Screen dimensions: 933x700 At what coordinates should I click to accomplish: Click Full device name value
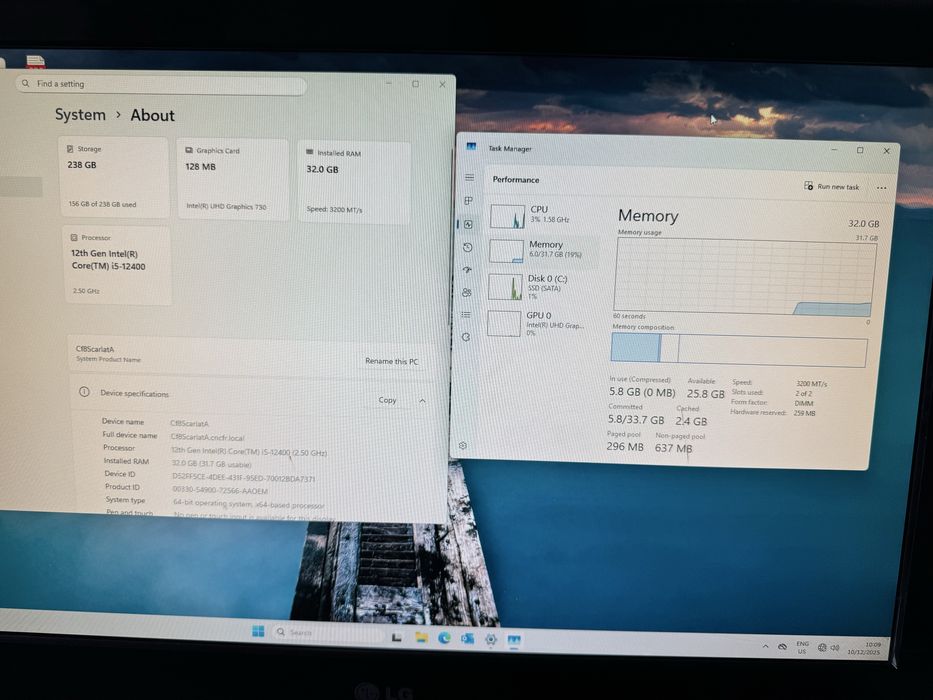click(207, 437)
